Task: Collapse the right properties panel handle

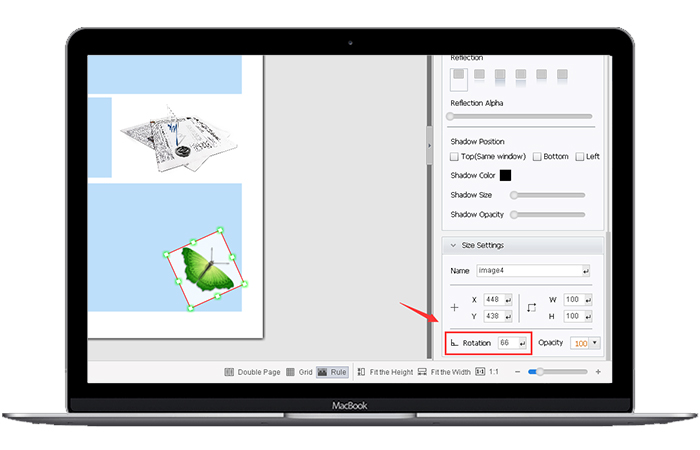Action: (x=430, y=145)
